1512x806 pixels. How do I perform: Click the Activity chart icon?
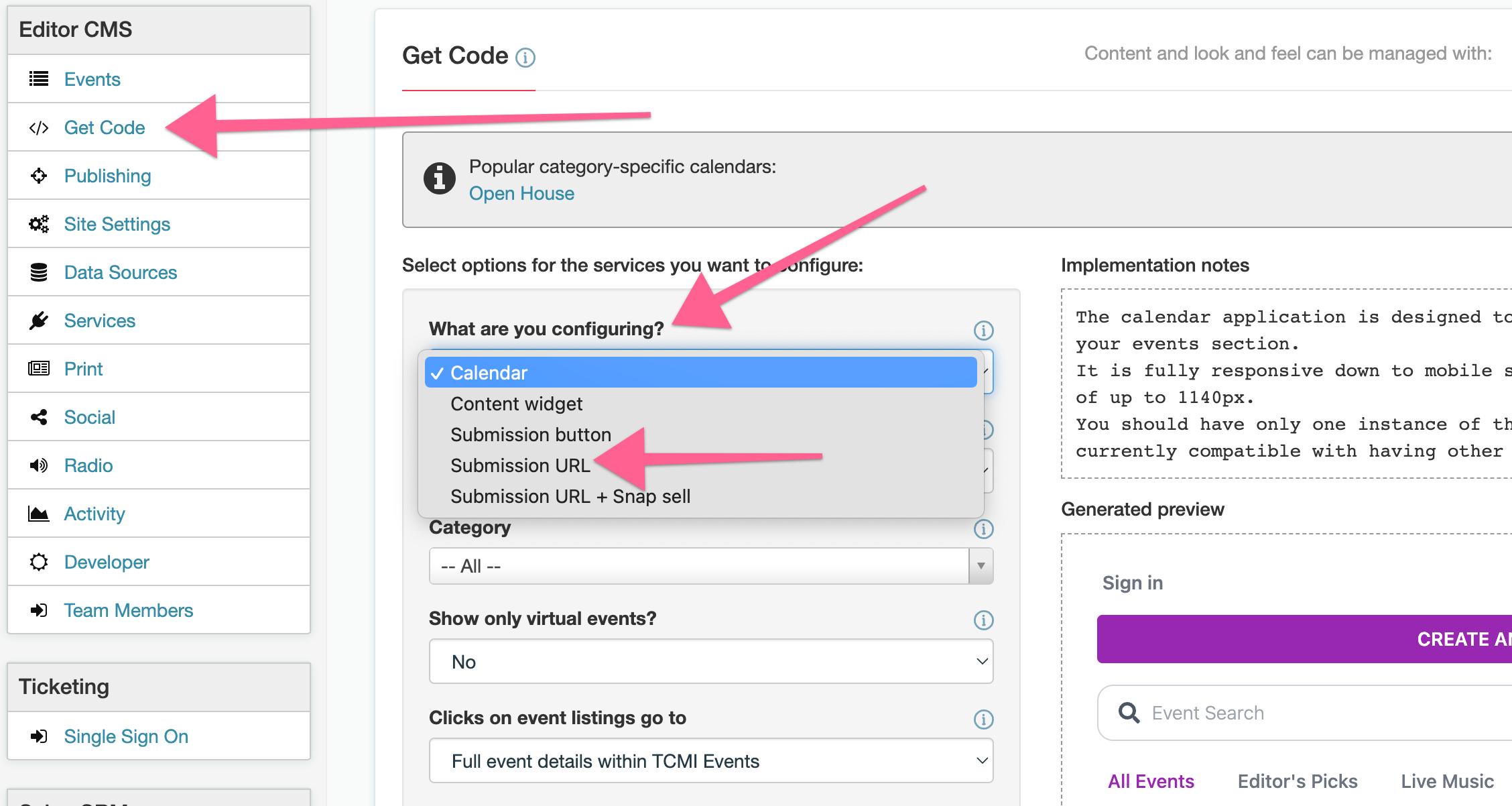coord(38,513)
